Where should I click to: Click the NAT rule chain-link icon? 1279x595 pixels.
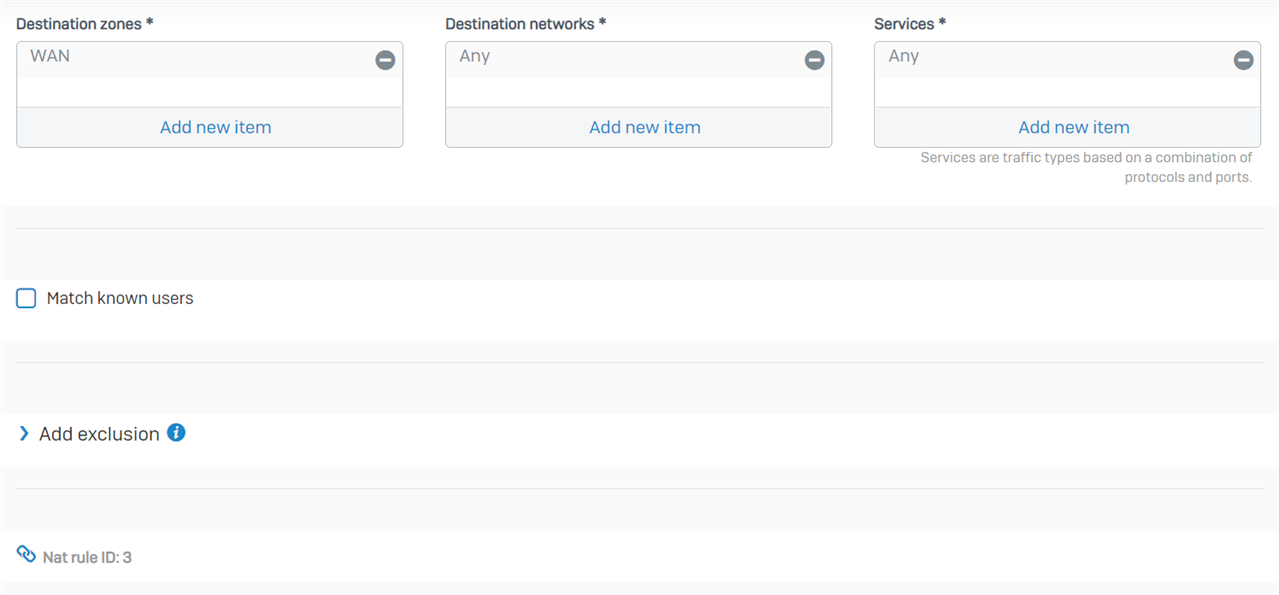[x=26, y=554]
